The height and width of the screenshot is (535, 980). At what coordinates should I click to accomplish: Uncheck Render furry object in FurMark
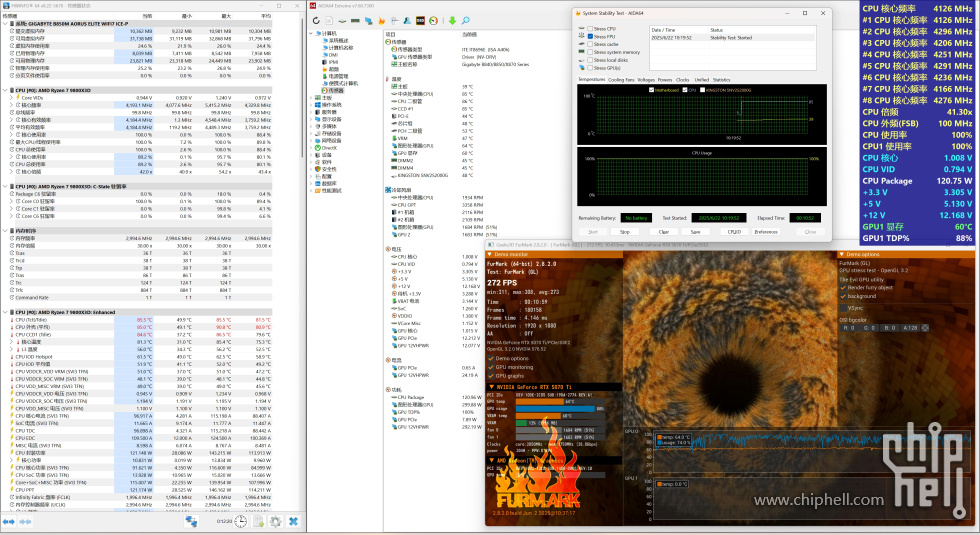point(843,288)
